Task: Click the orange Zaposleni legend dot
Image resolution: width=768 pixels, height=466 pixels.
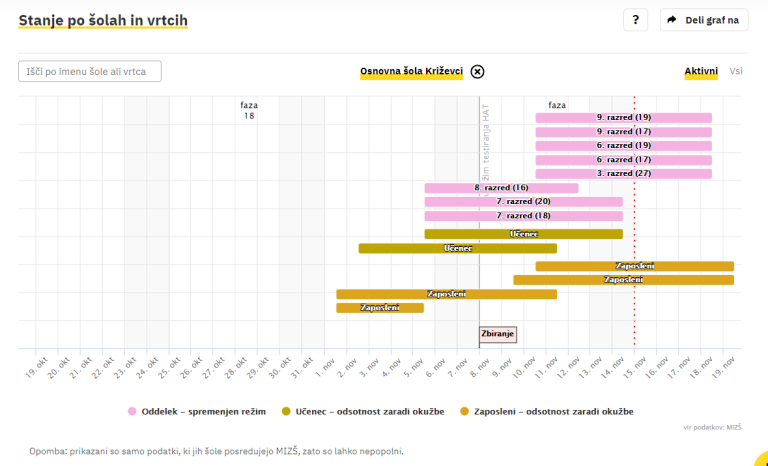Action: [x=464, y=411]
